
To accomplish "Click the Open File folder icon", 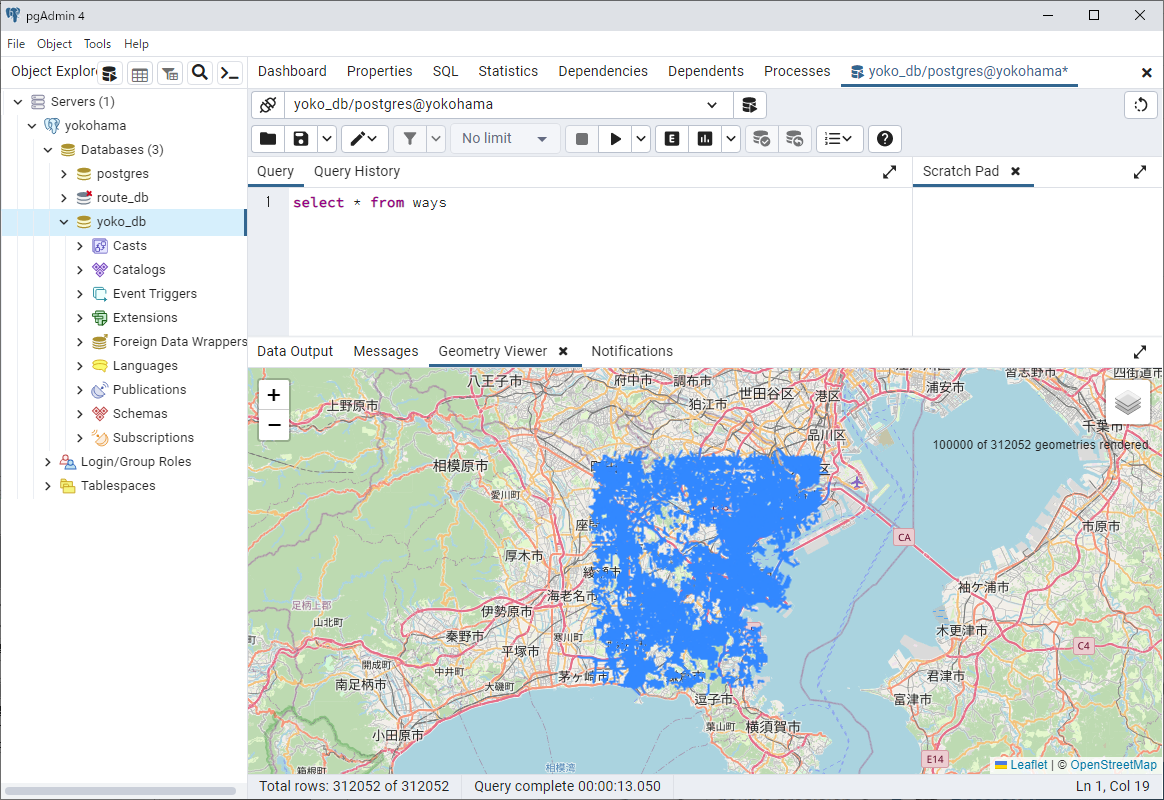I will 268,139.
